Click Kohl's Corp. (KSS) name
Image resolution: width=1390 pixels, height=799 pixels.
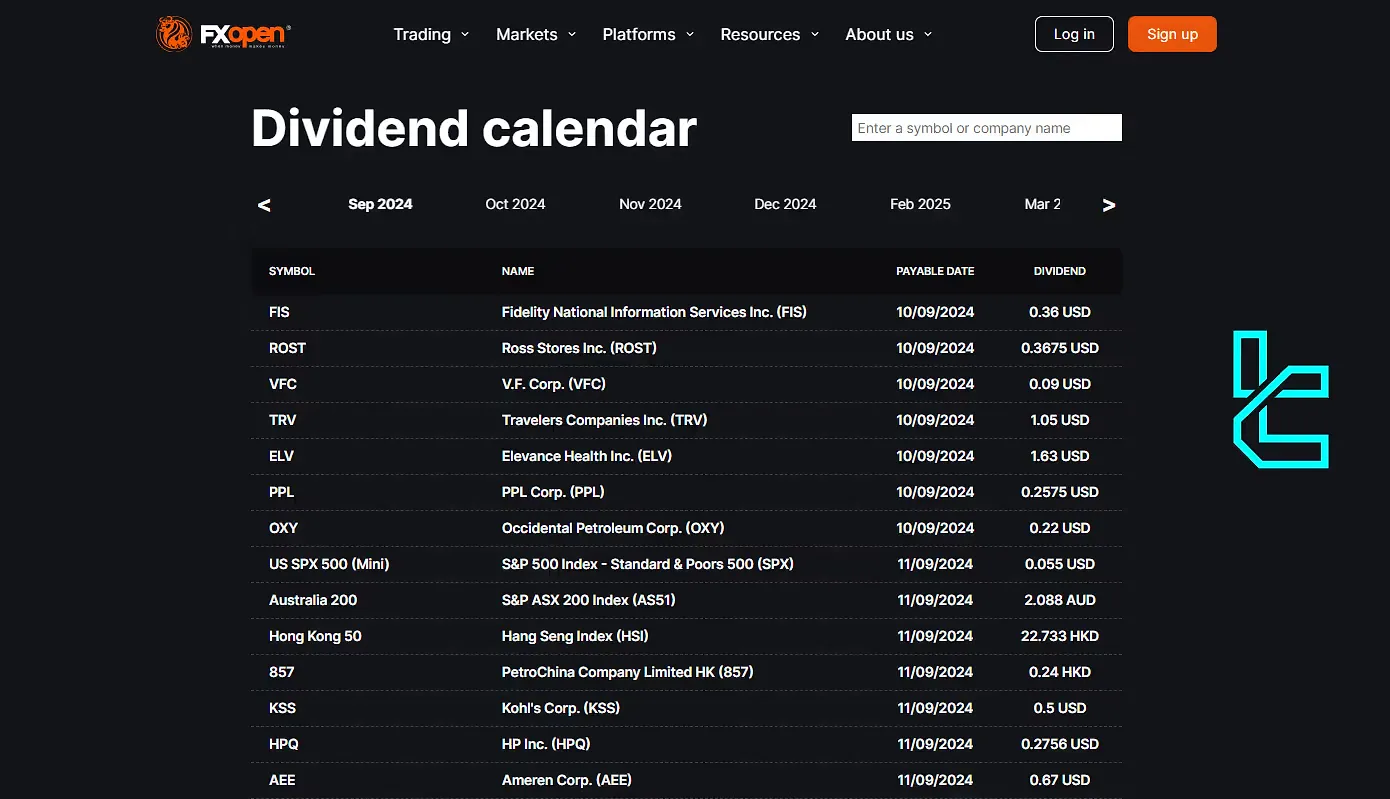(561, 708)
